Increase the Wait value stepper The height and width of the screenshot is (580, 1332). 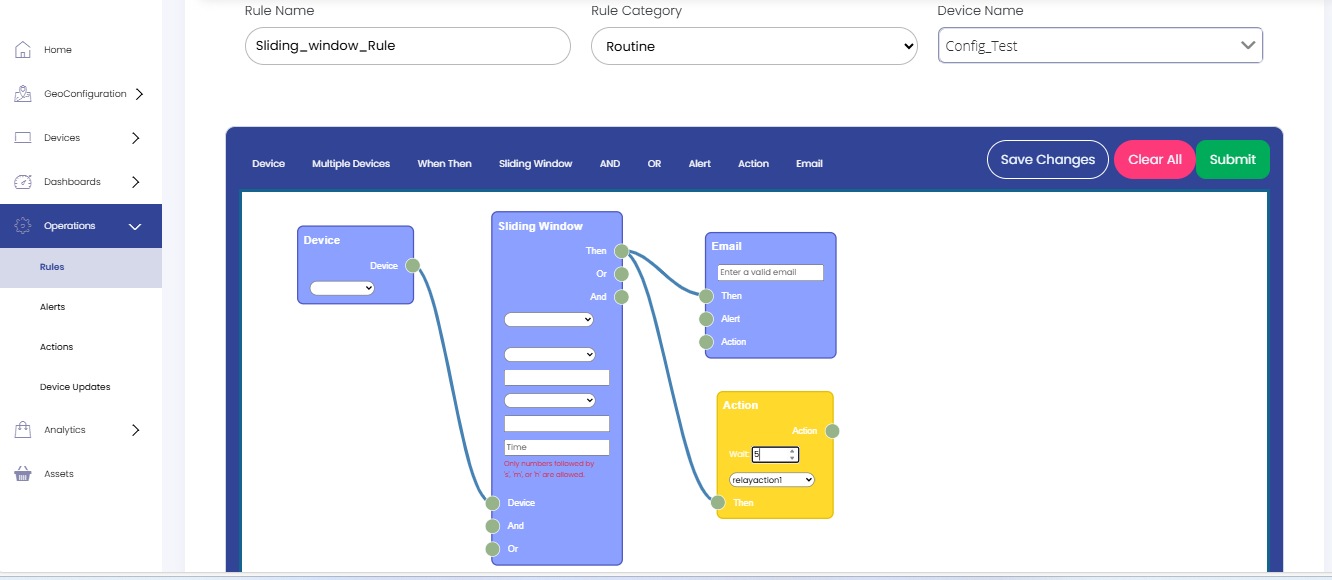pos(792,451)
